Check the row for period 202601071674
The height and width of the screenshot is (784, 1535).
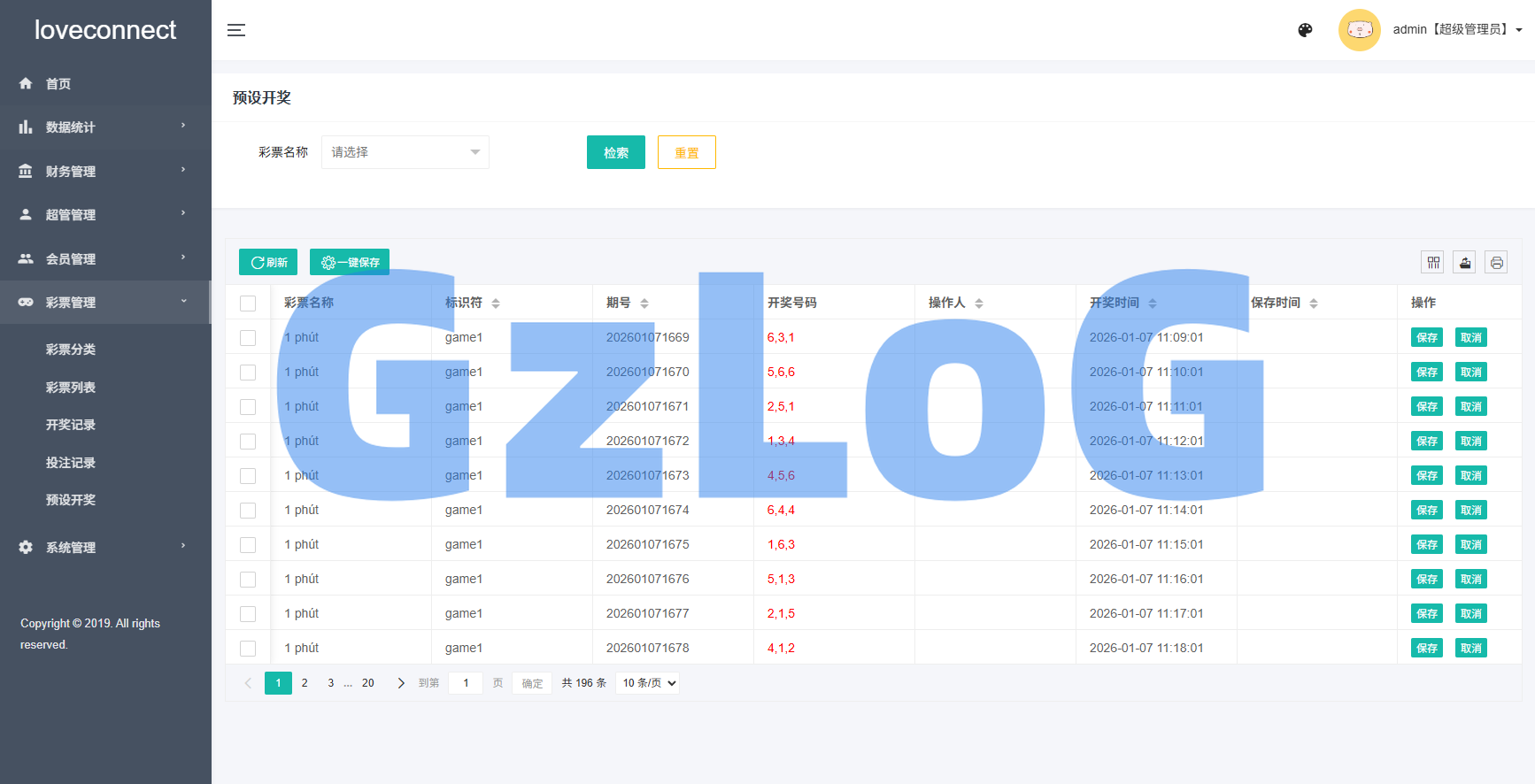tap(248, 511)
